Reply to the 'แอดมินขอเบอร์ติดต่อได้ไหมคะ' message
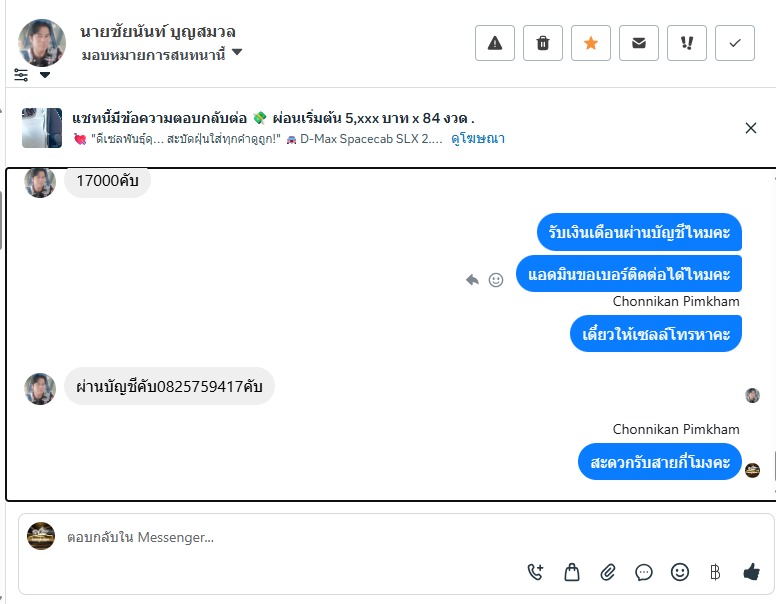Viewport: 776px width, 604px height. tap(473, 280)
